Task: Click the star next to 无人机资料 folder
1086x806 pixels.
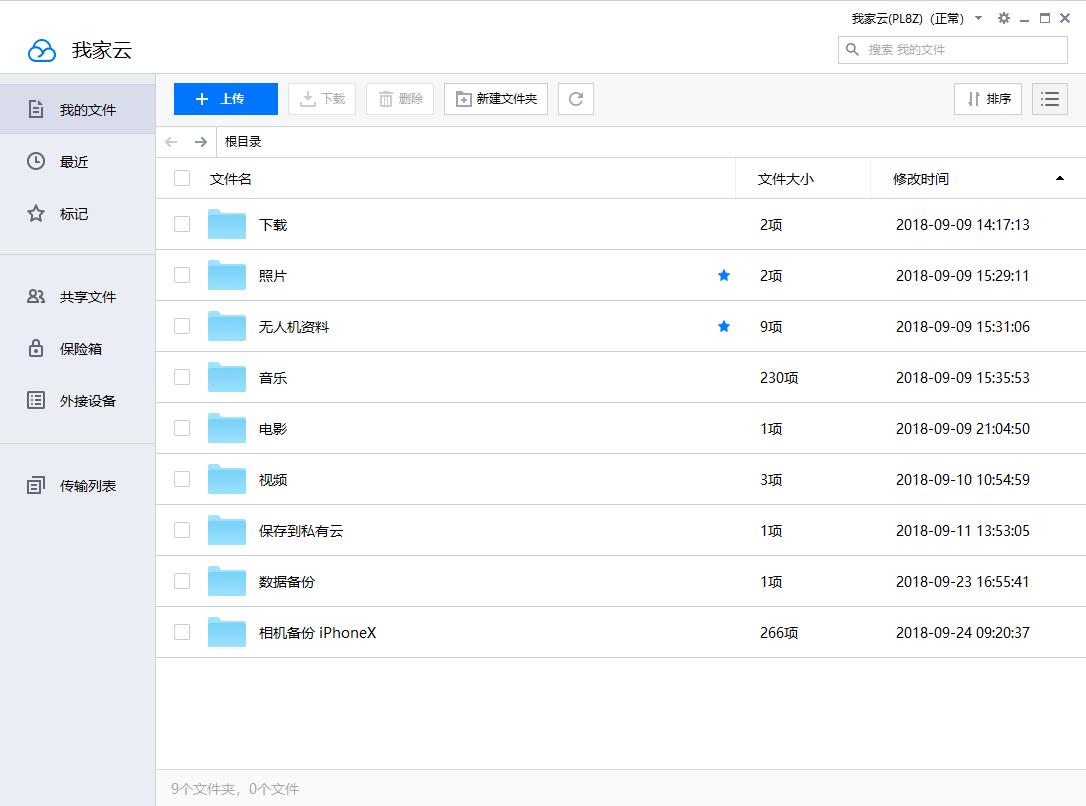Action: click(x=723, y=325)
